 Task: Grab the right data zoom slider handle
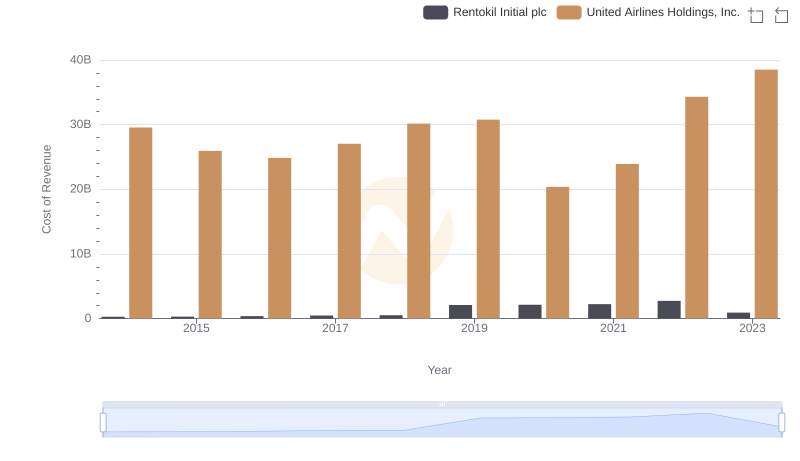coord(782,423)
